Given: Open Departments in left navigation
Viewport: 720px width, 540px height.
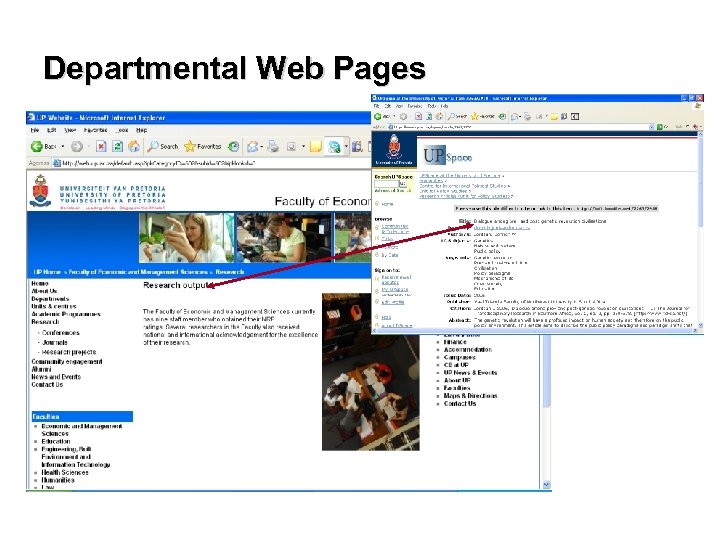Looking at the screenshot, I should coord(50,299).
